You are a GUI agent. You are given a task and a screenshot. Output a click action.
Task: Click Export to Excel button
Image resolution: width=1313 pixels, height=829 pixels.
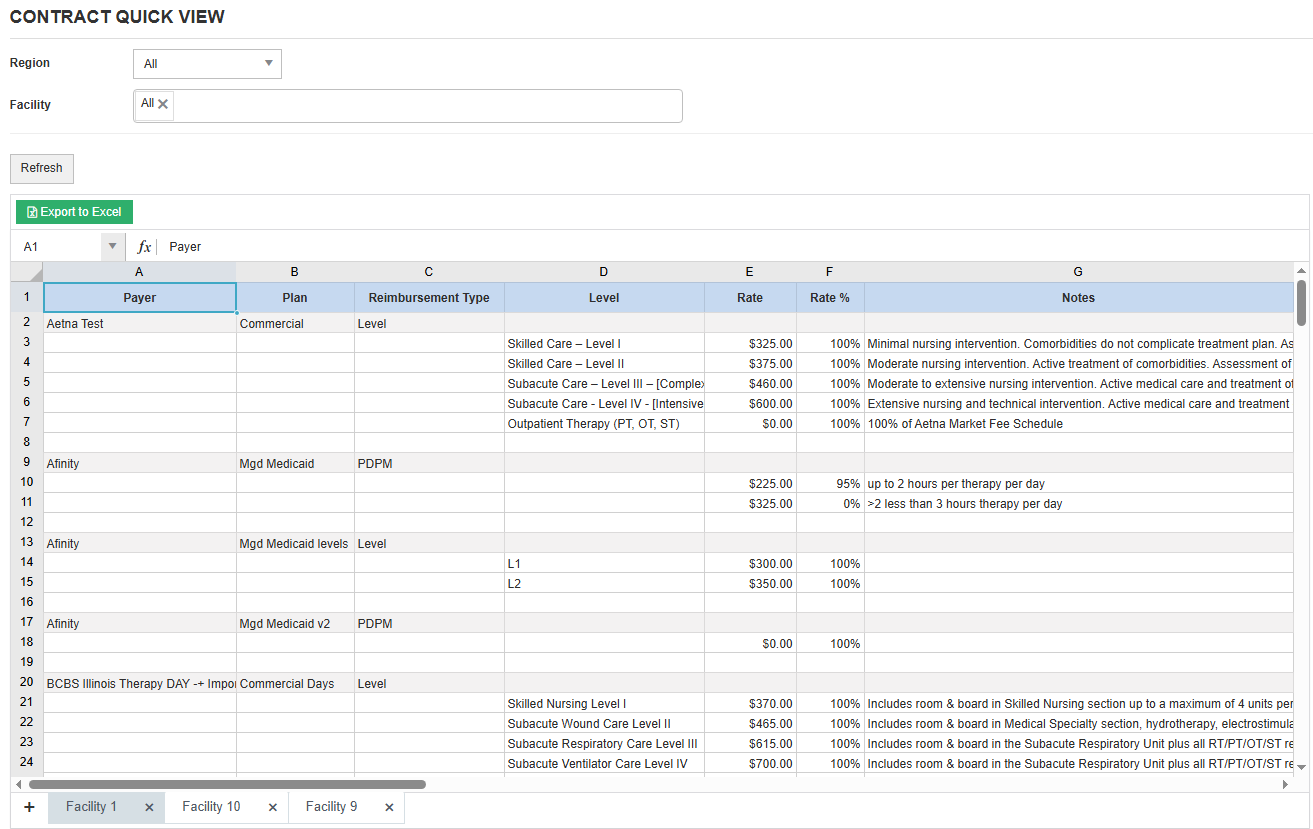click(74, 212)
